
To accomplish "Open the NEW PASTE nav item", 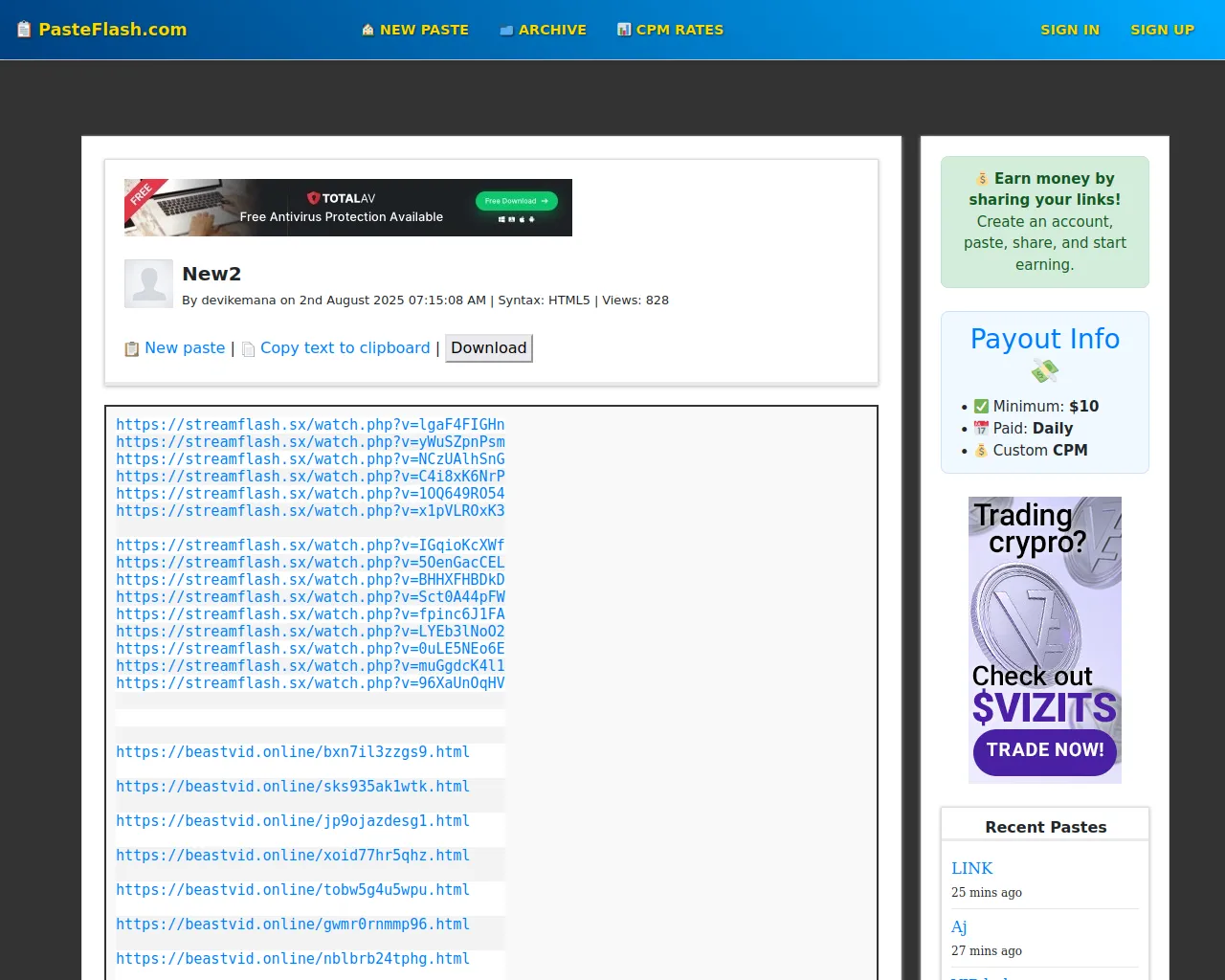I will pos(424,30).
